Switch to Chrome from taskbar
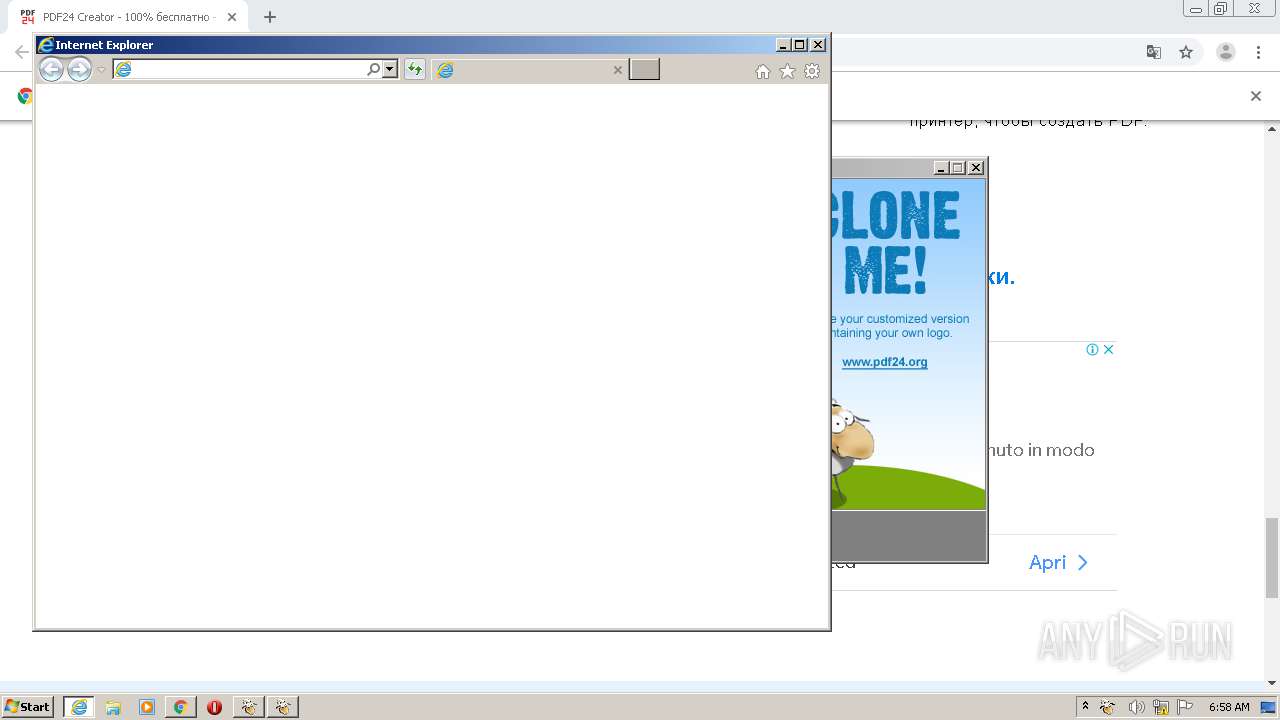This screenshot has height=720, width=1280. (x=181, y=707)
